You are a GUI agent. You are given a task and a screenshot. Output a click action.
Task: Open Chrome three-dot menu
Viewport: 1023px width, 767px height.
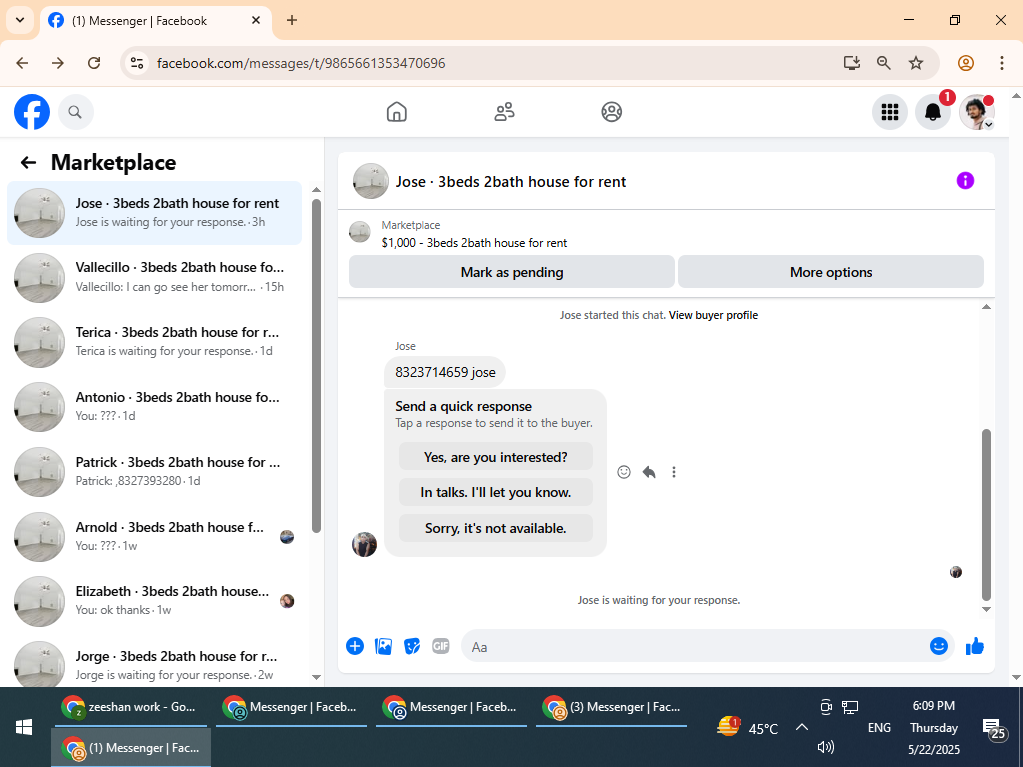(1001, 63)
